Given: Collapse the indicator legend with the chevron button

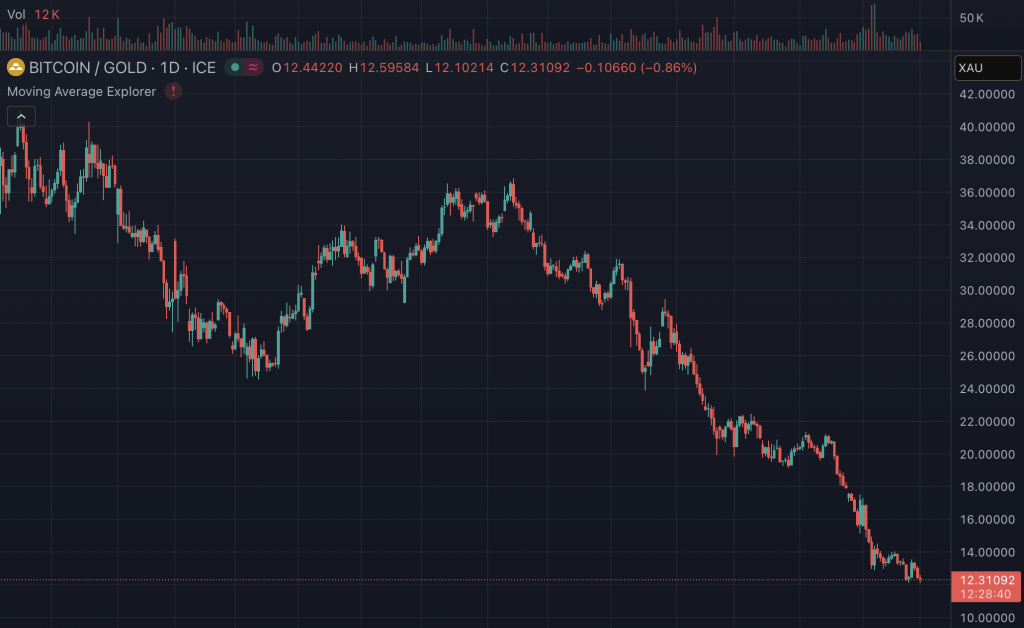Looking at the screenshot, I should 21,116.
